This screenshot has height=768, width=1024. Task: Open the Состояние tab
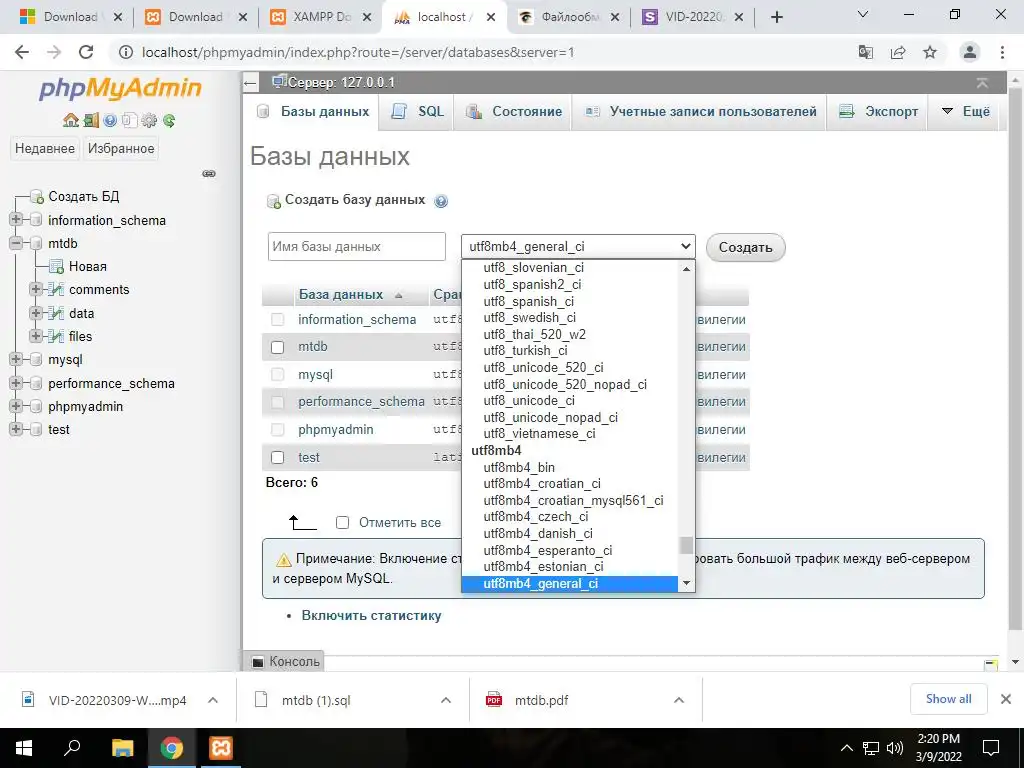[x=513, y=112]
